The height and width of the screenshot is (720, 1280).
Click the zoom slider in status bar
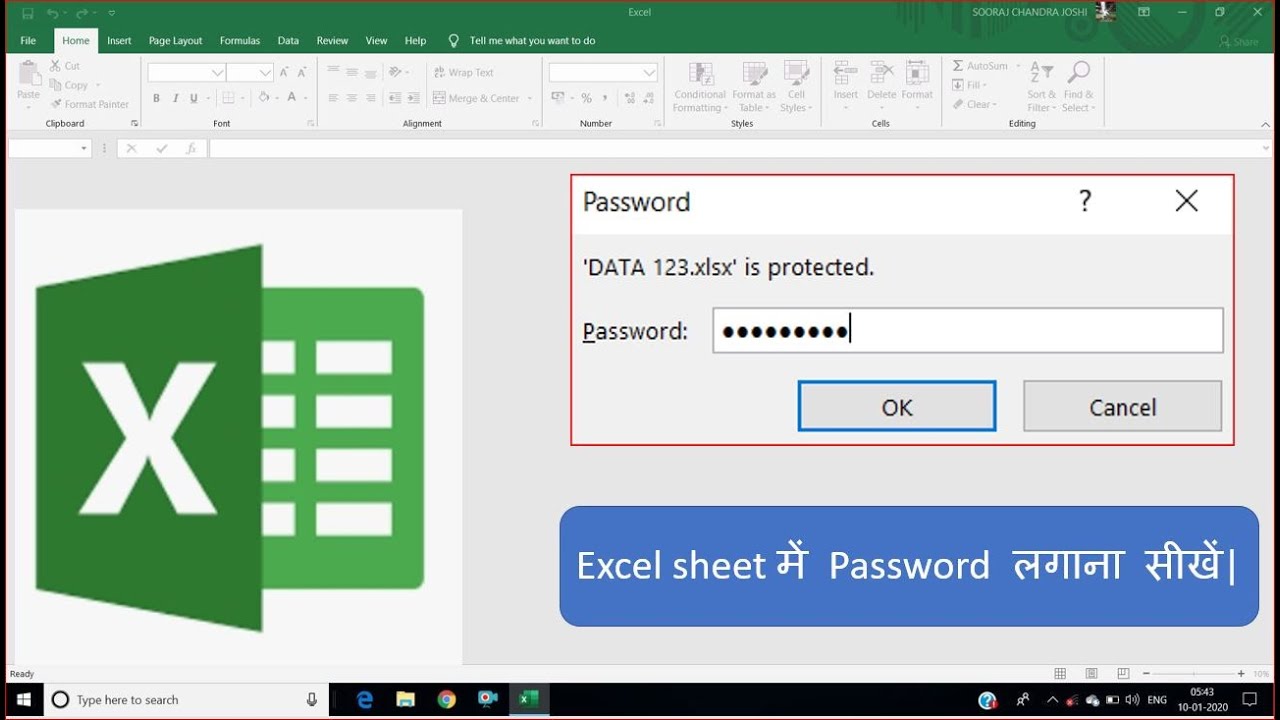1194,674
